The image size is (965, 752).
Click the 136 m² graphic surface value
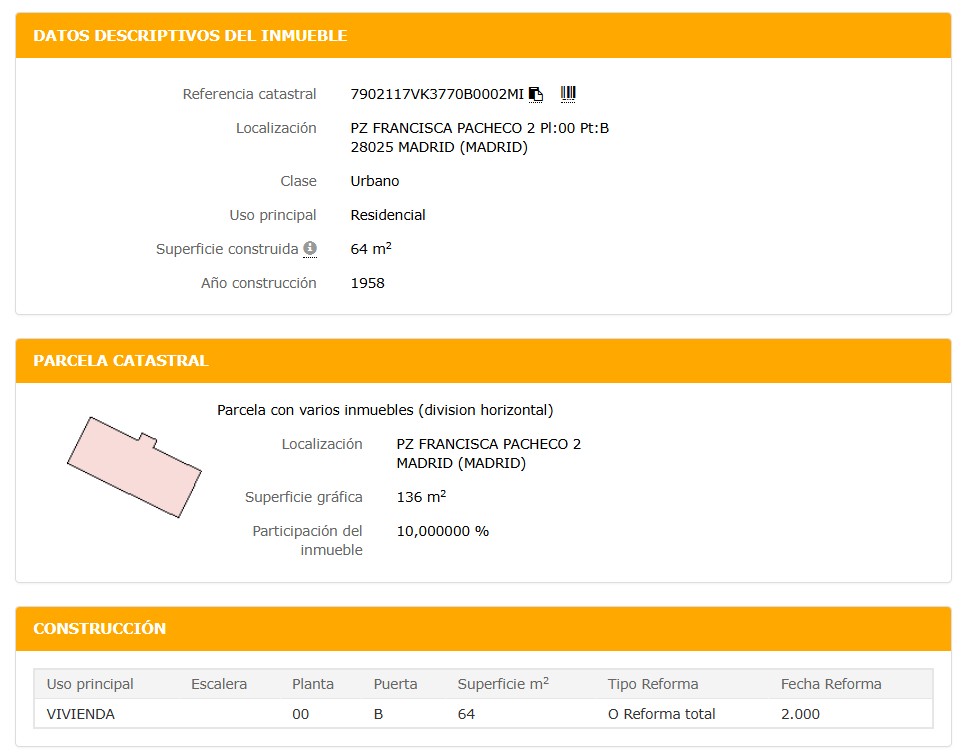[x=421, y=497]
